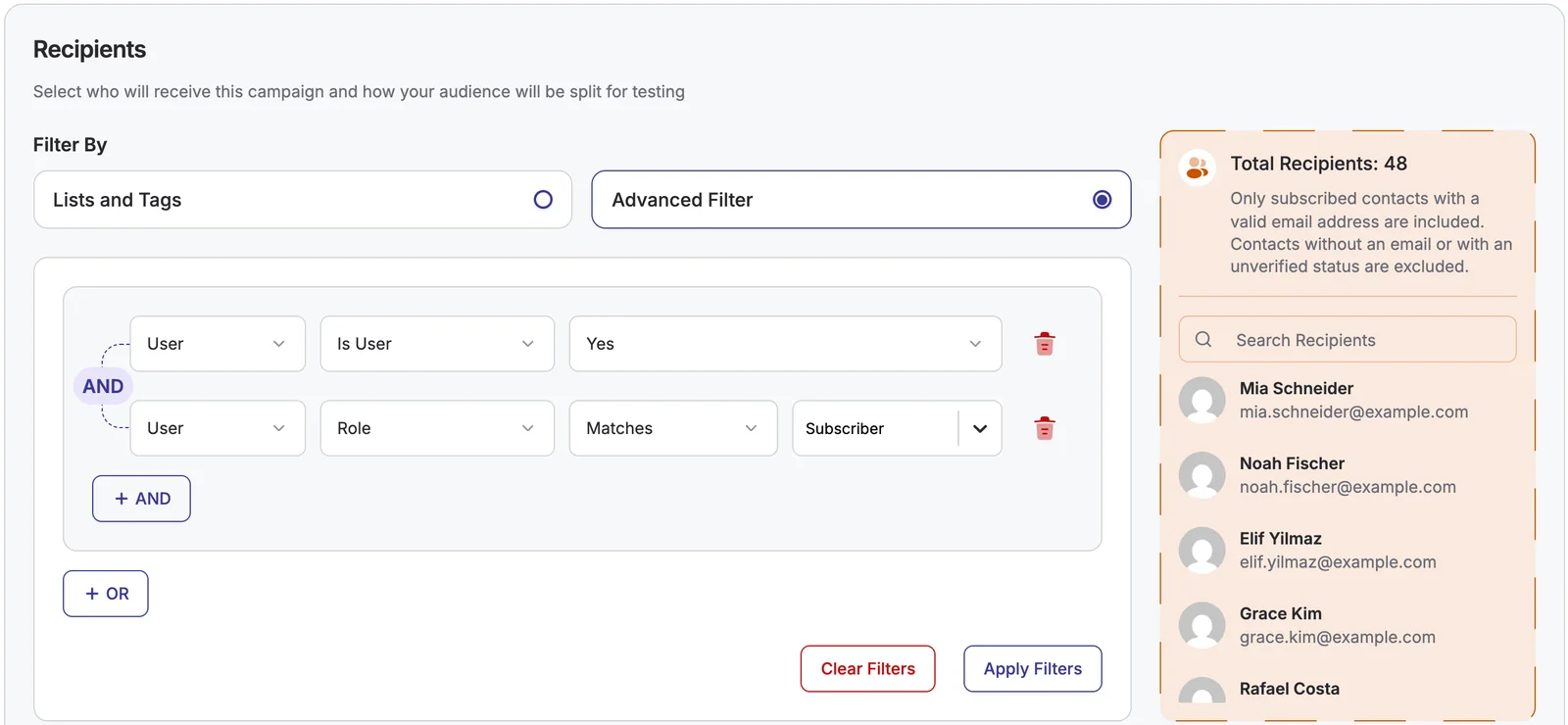1568x725 pixels.
Task: Click the Total Recipients: 48 heading
Action: click(x=1319, y=164)
